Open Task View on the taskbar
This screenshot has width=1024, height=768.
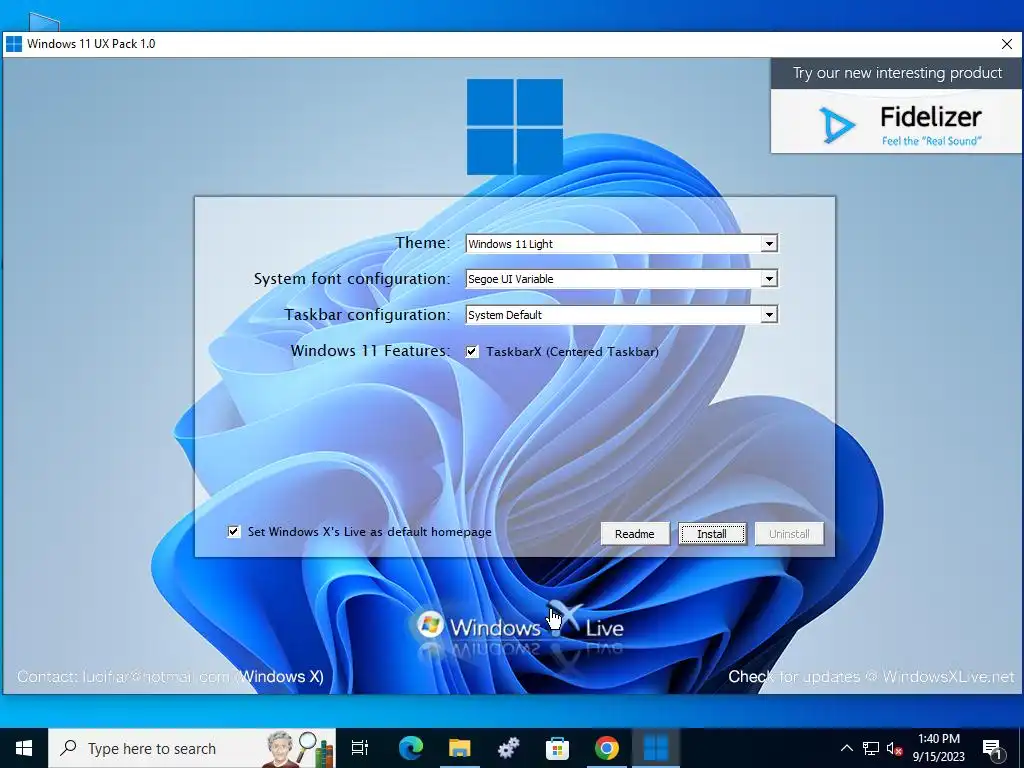click(360, 748)
